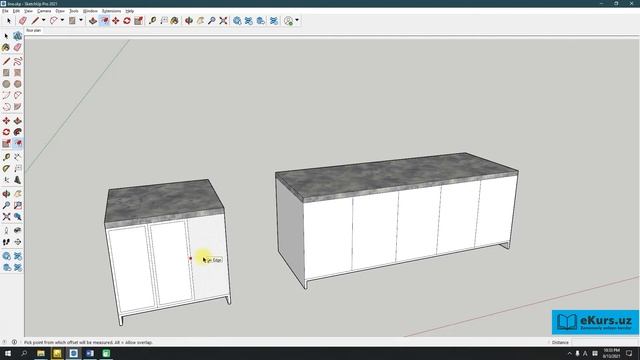640x360 pixels.
Task: Select the Follow Me tool in left toolbar
Action: click(18, 132)
